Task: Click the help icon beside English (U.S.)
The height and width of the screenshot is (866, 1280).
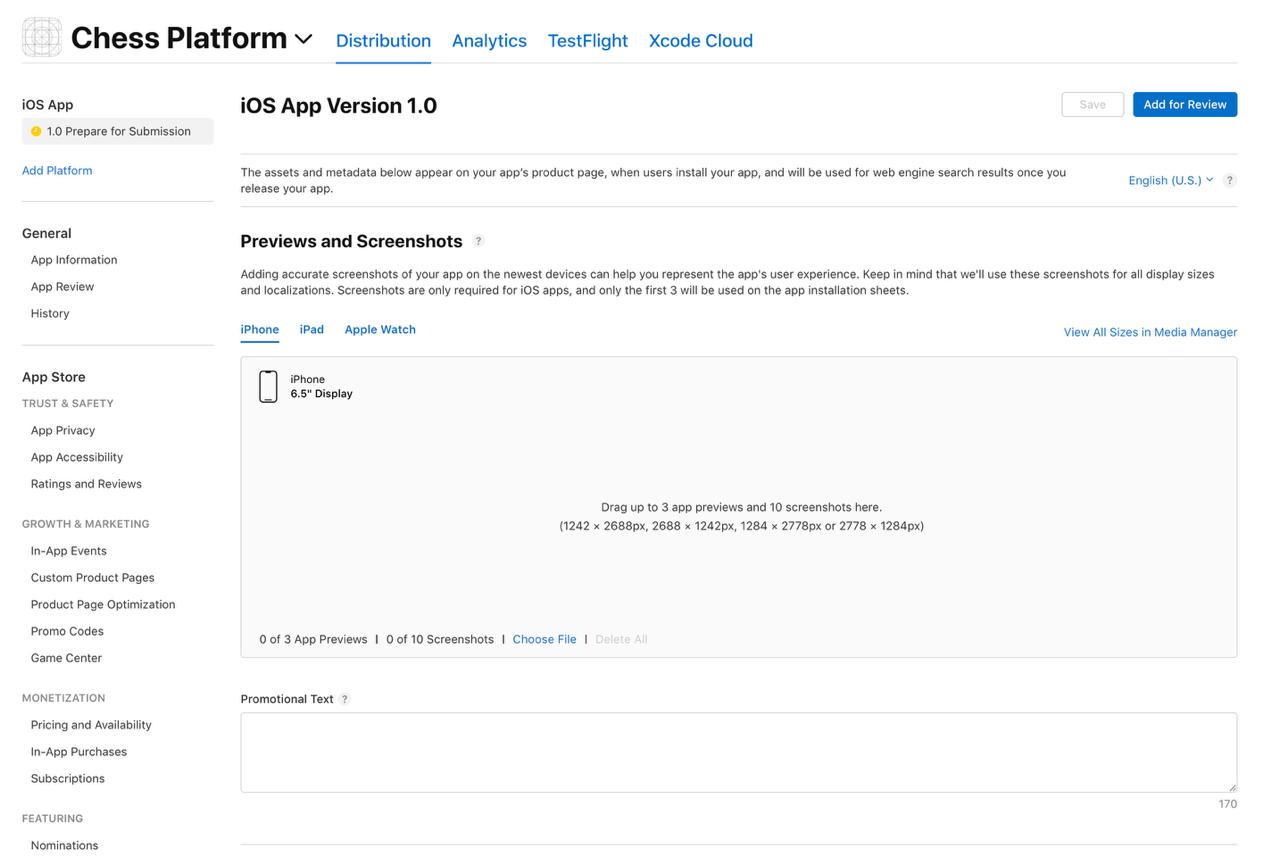Action: (x=1230, y=180)
